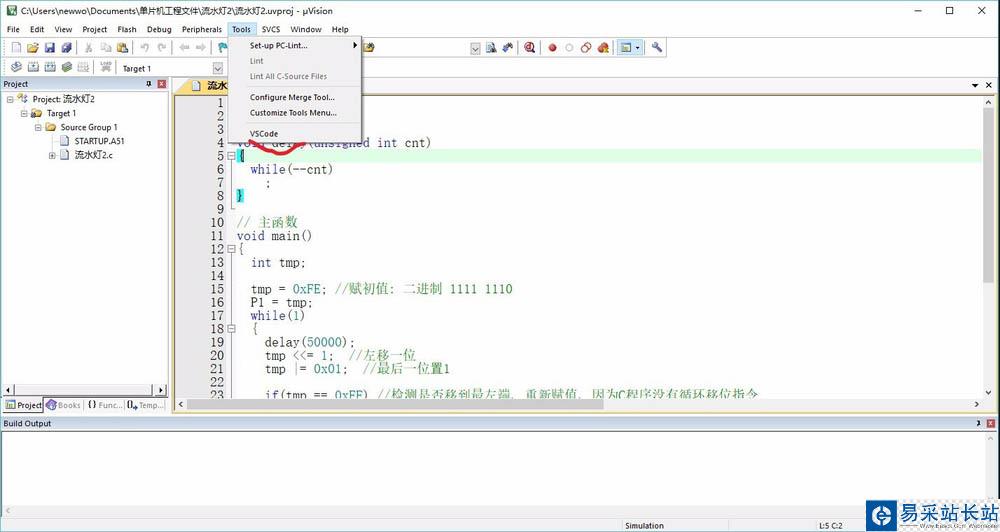The width and height of the screenshot is (1000, 532).
Task: Open a file using the folder icon
Action: click(x=33, y=48)
